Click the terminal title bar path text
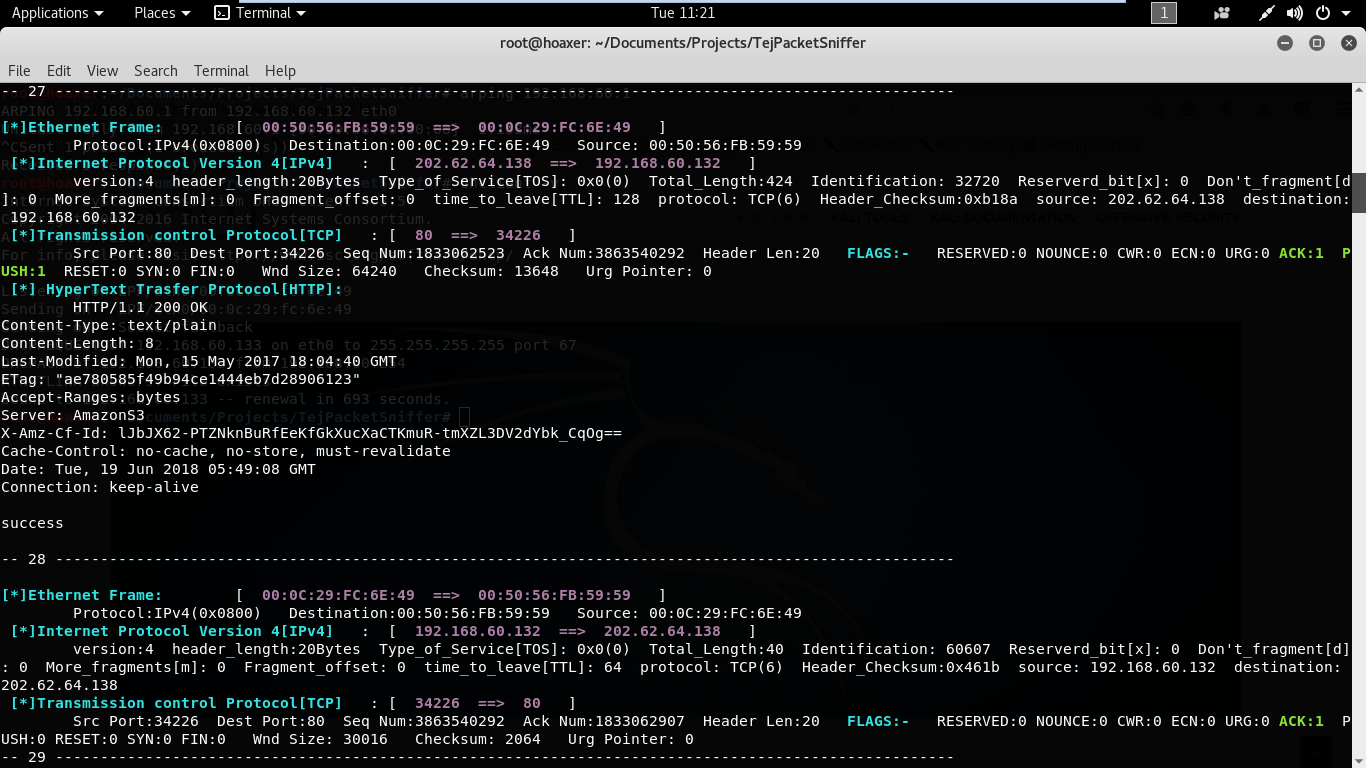 click(x=683, y=43)
